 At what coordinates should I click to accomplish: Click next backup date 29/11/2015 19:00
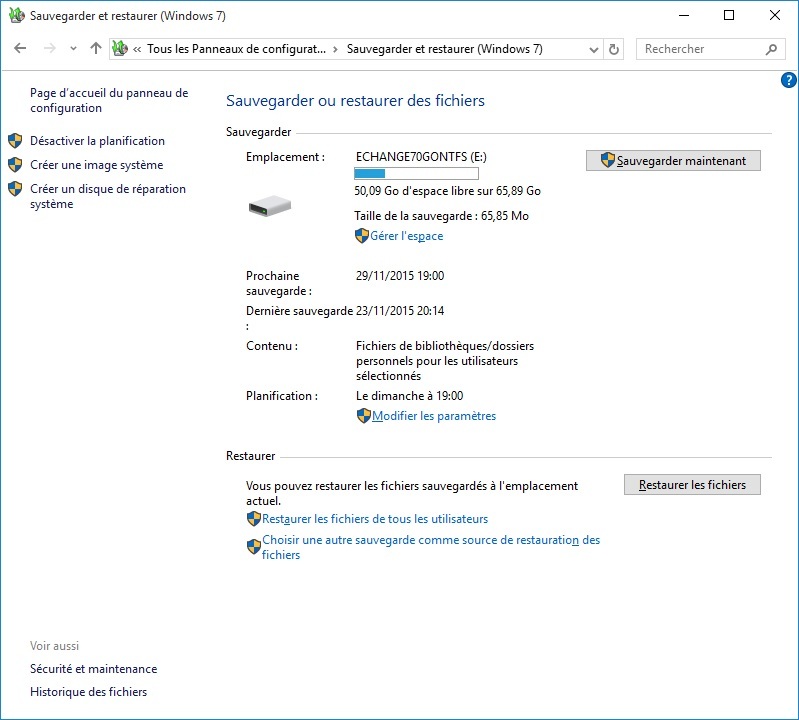pos(400,276)
